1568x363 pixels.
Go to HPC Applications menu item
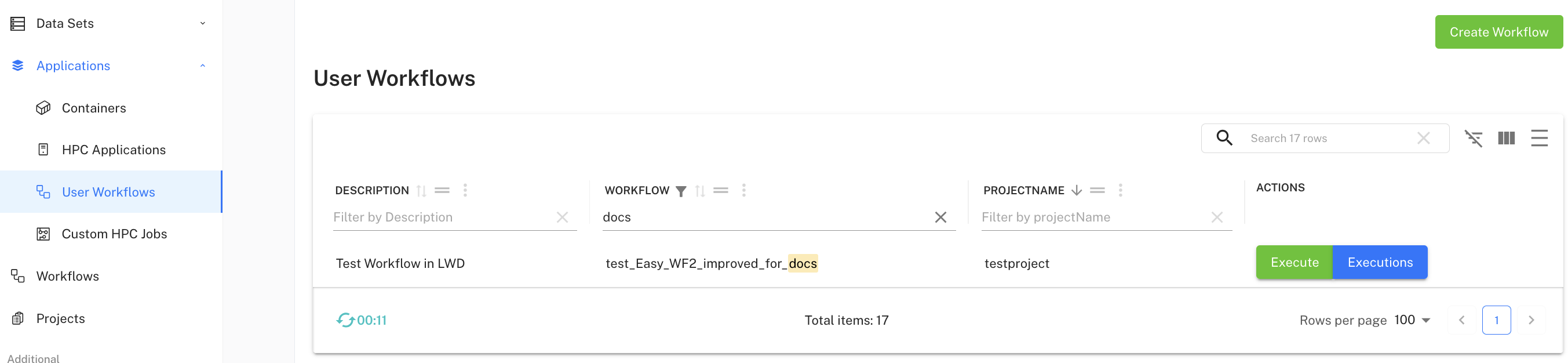(x=113, y=150)
